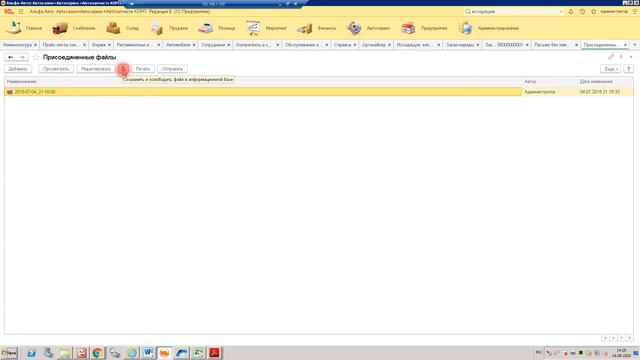Jump to list start navigation arrow
640x360 pixels.
605,338
